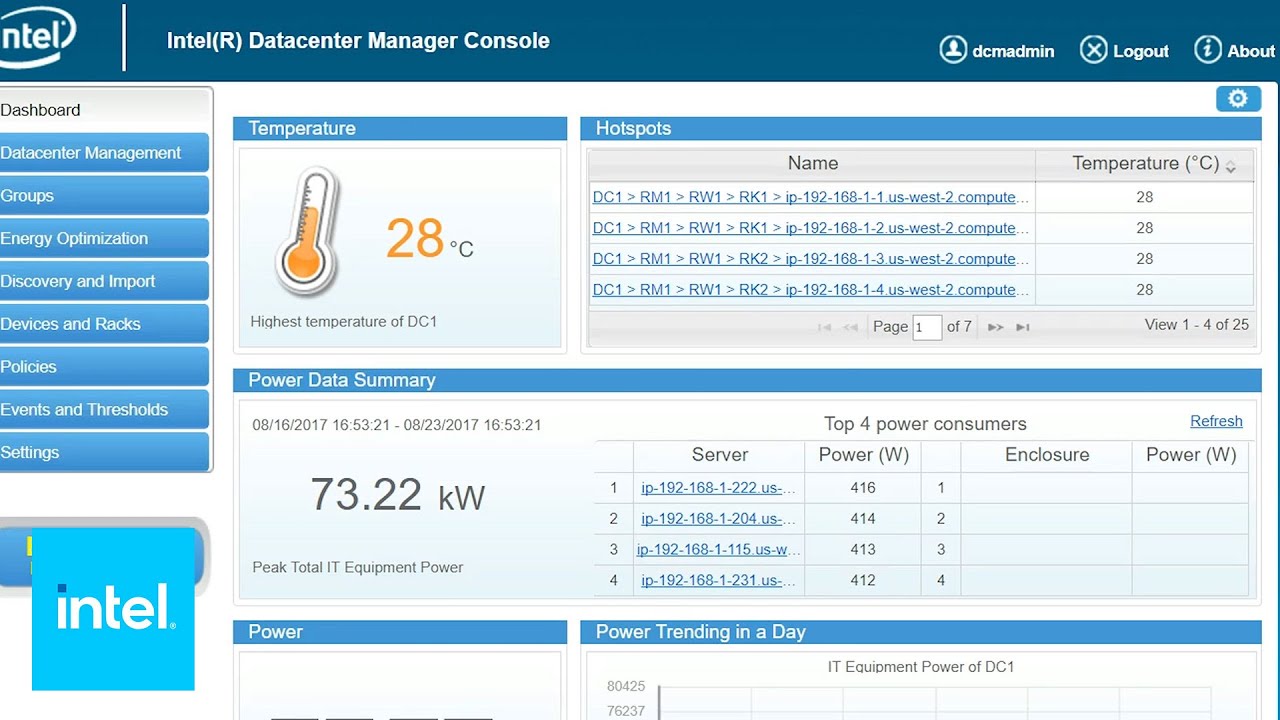Open hotspot link ip-192-168-1-1
1280x720 pixels.
[x=810, y=197]
